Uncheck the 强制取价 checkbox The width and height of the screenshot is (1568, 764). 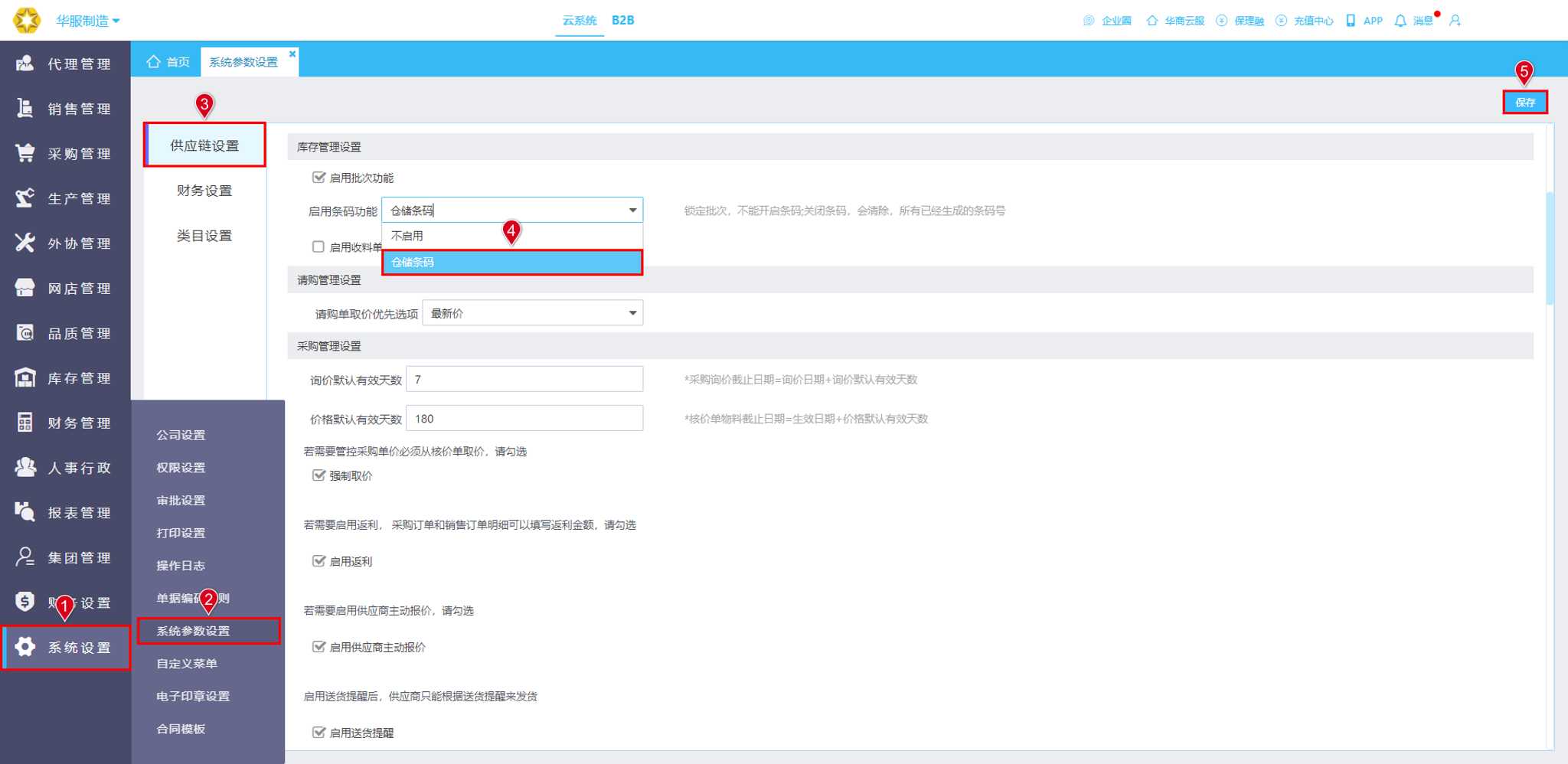click(x=318, y=475)
